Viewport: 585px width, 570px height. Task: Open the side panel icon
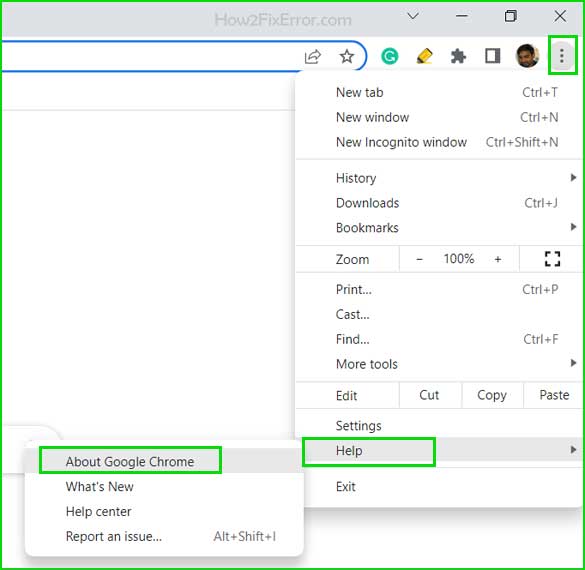point(492,56)
